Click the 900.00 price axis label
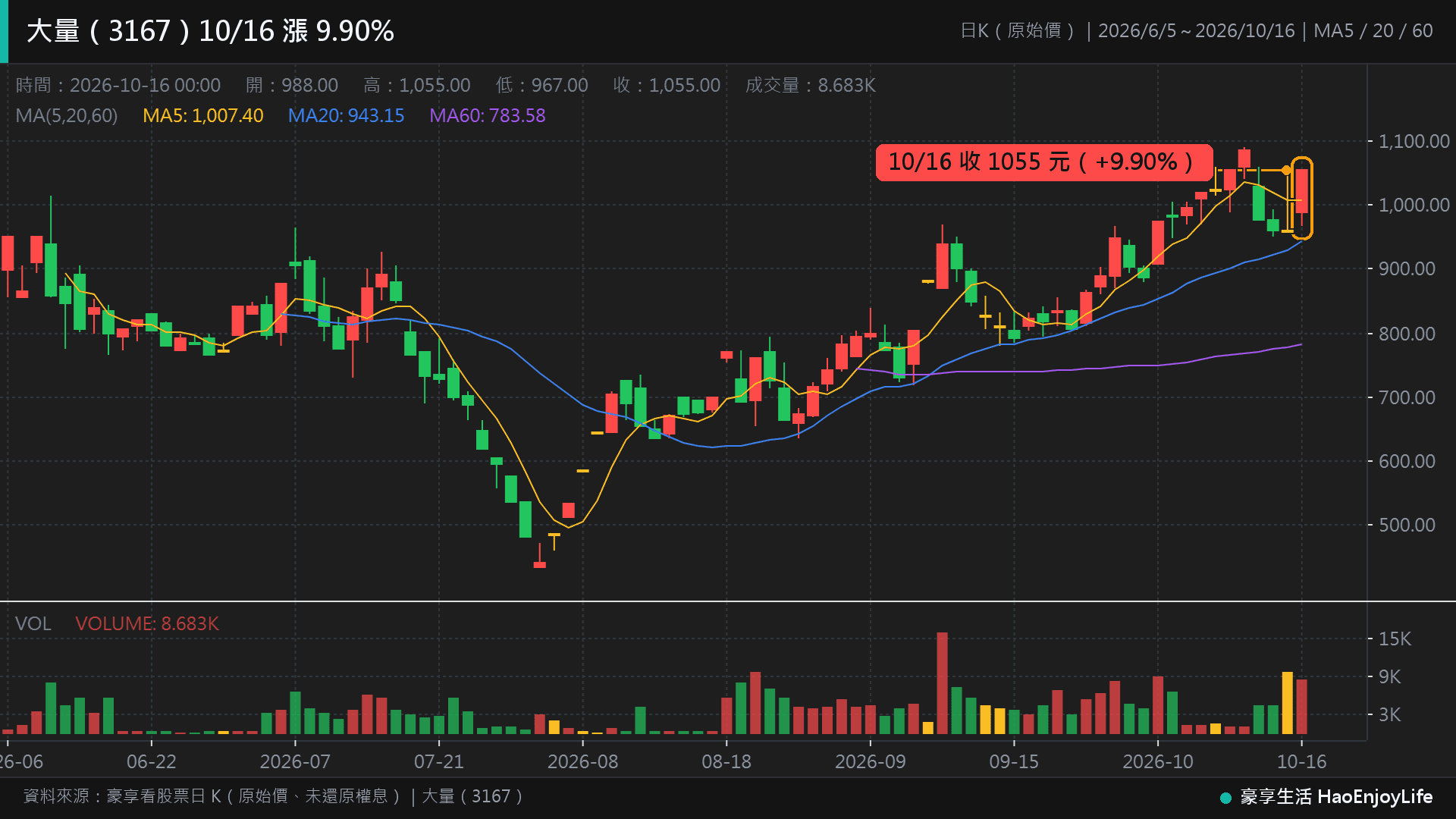 coord(1407,268)
